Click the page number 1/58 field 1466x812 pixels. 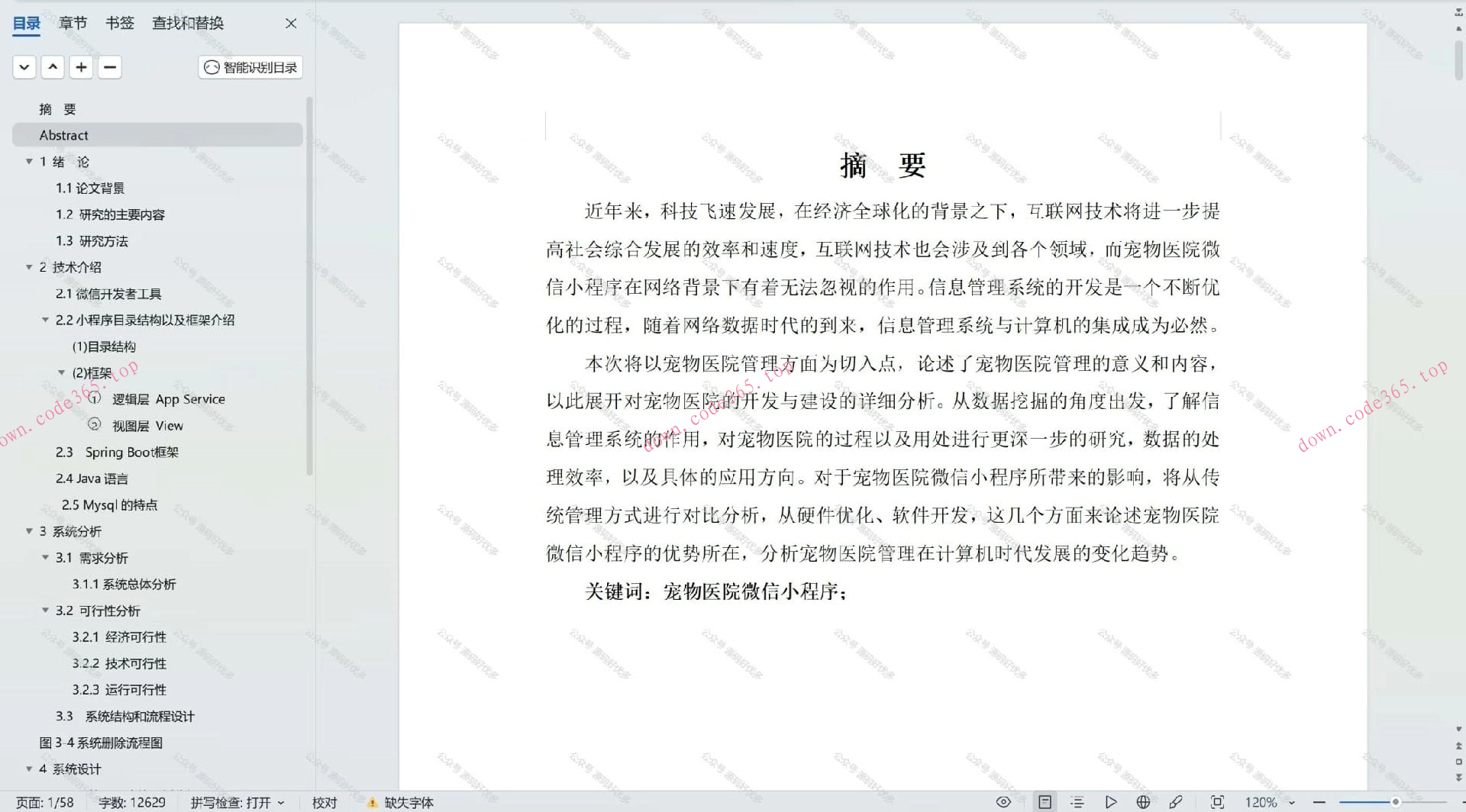point(44,802)
